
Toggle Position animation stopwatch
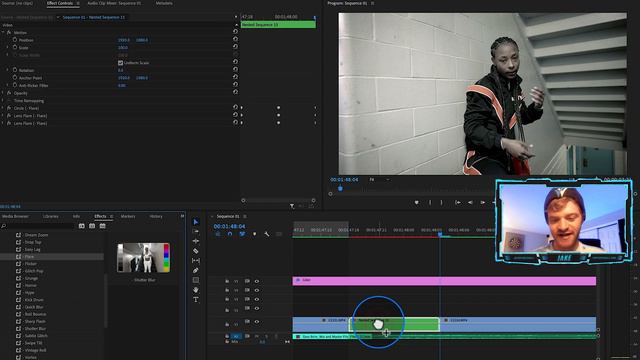[15, 40]
